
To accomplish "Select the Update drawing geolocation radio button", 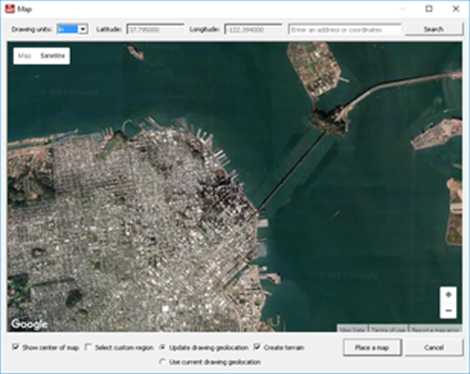I will coord(162,347).
